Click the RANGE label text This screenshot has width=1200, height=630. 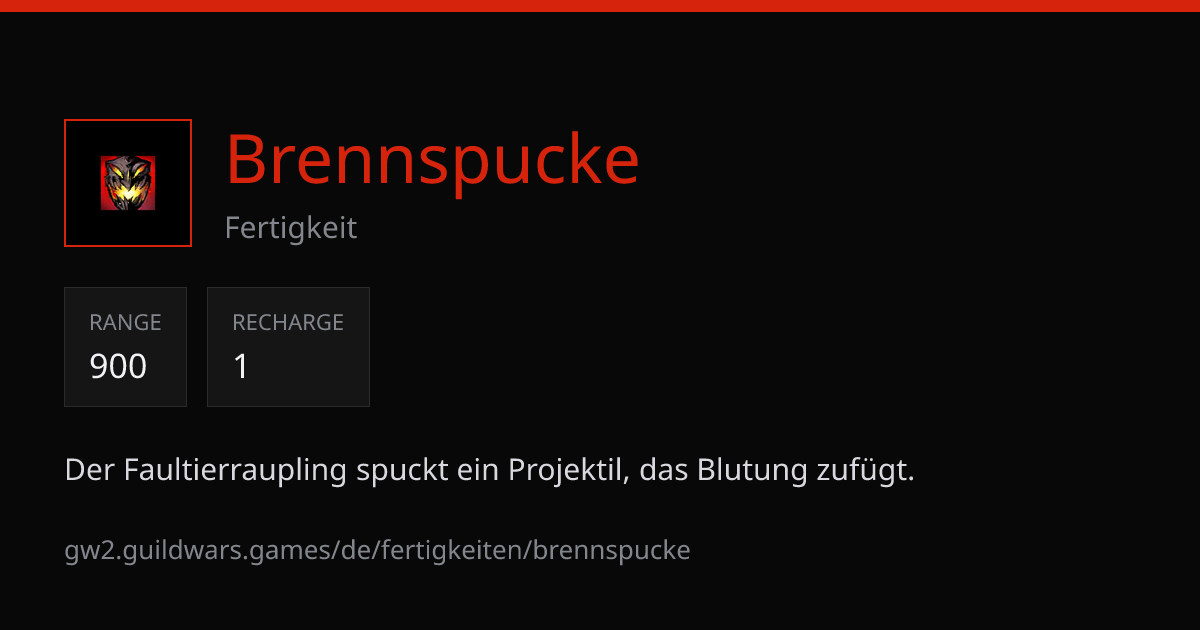[x=125, y=322]
